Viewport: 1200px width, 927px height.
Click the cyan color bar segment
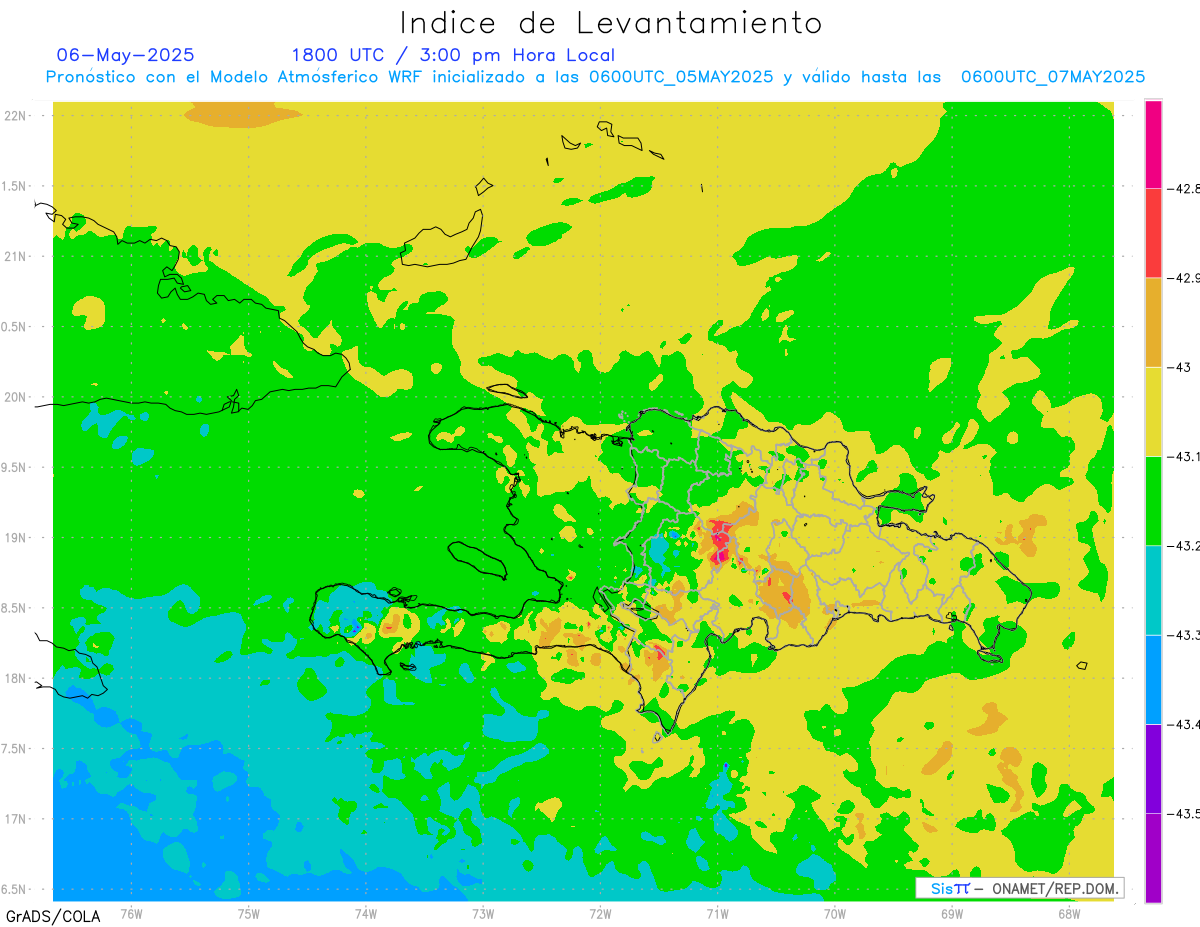click(1153, 590)
